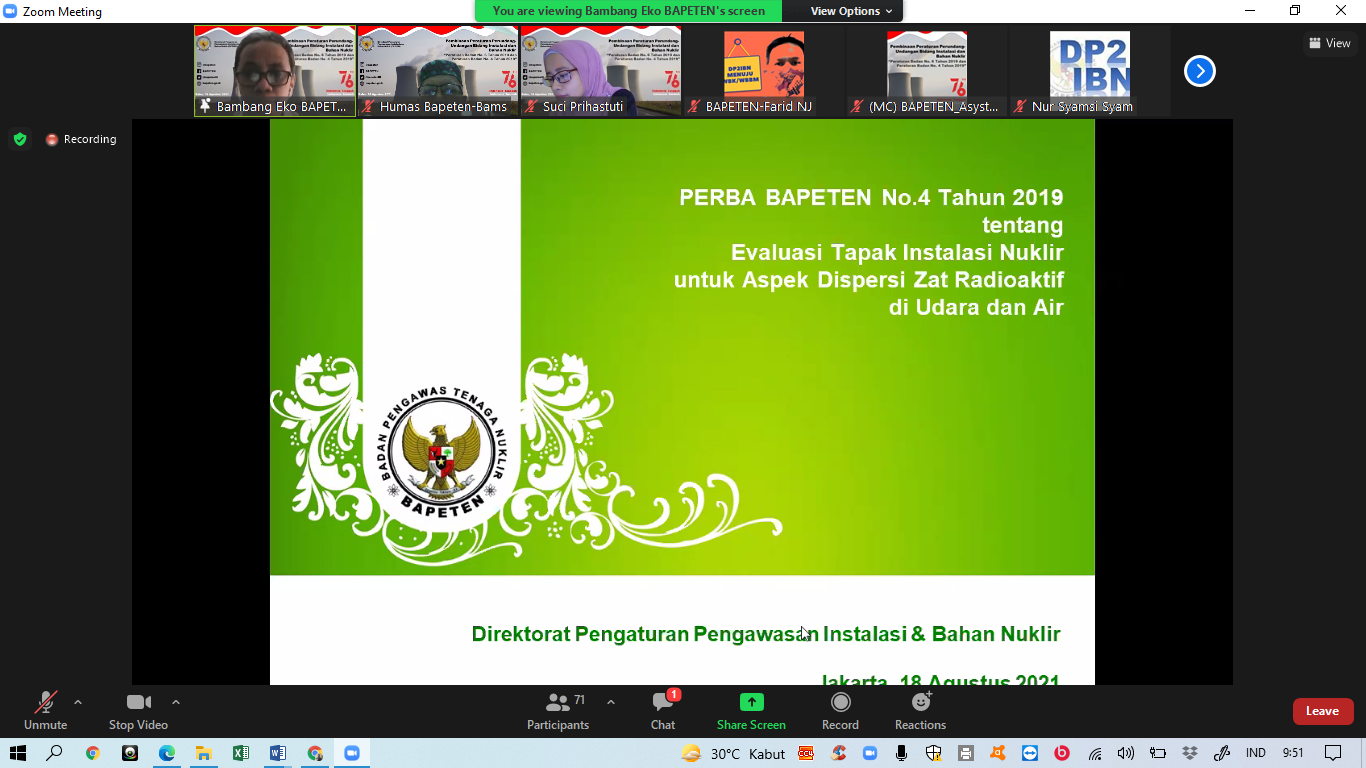Open the Windows notification center
1366x768 pixels.
1333,753
